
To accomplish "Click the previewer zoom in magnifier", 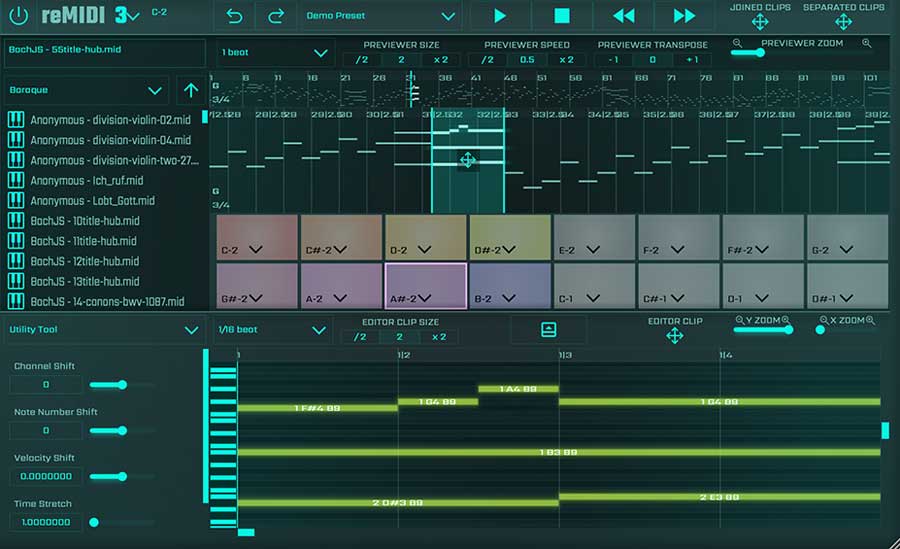I will 867,43.
